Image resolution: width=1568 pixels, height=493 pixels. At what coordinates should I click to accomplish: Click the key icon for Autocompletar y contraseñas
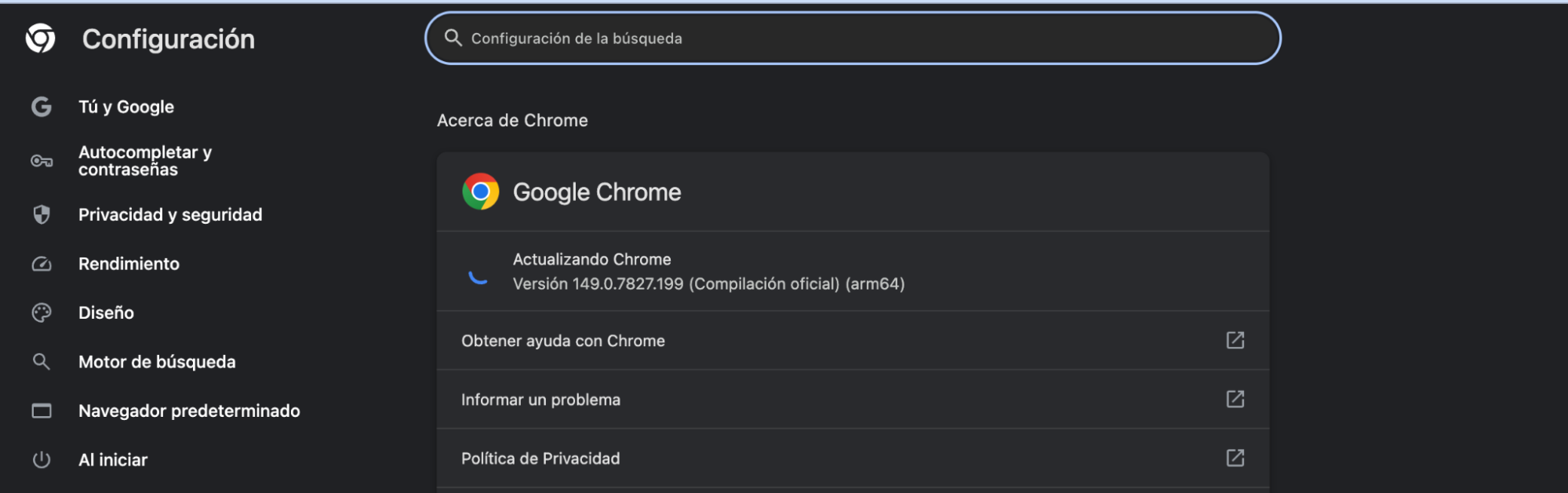[x=42, y=161]
